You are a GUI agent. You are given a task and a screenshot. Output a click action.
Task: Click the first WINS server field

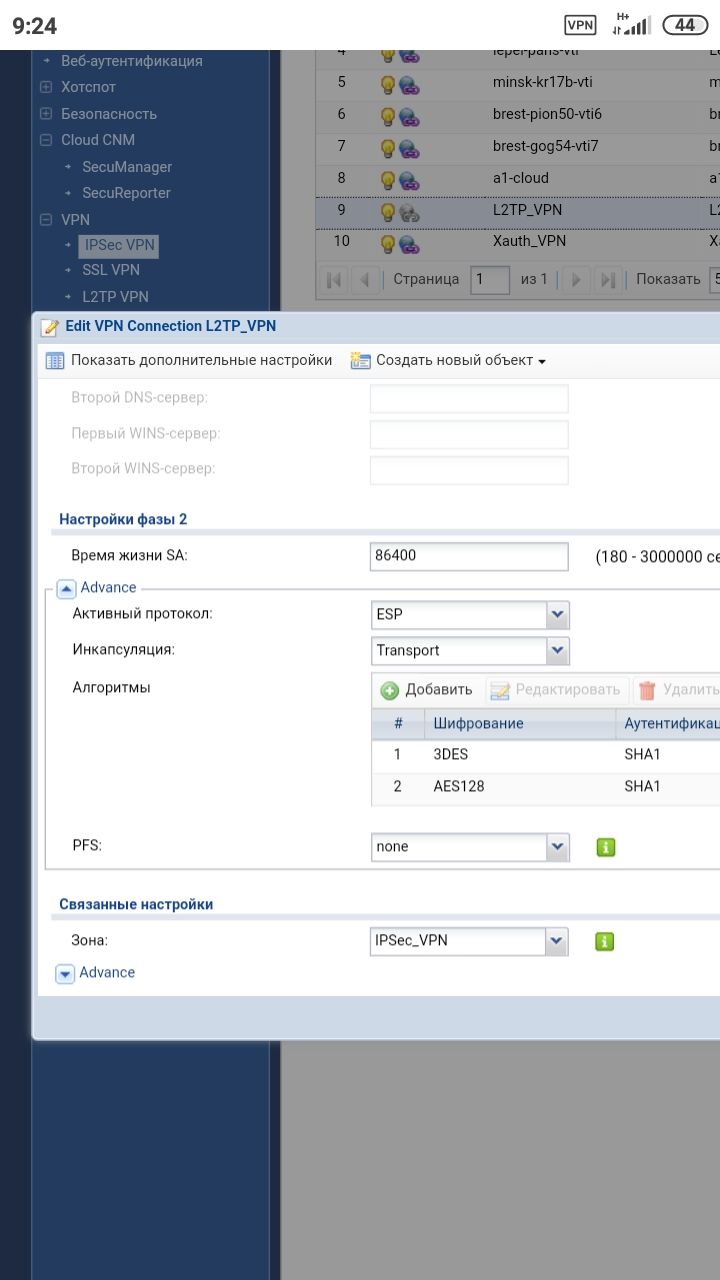(x=469, y=434)
